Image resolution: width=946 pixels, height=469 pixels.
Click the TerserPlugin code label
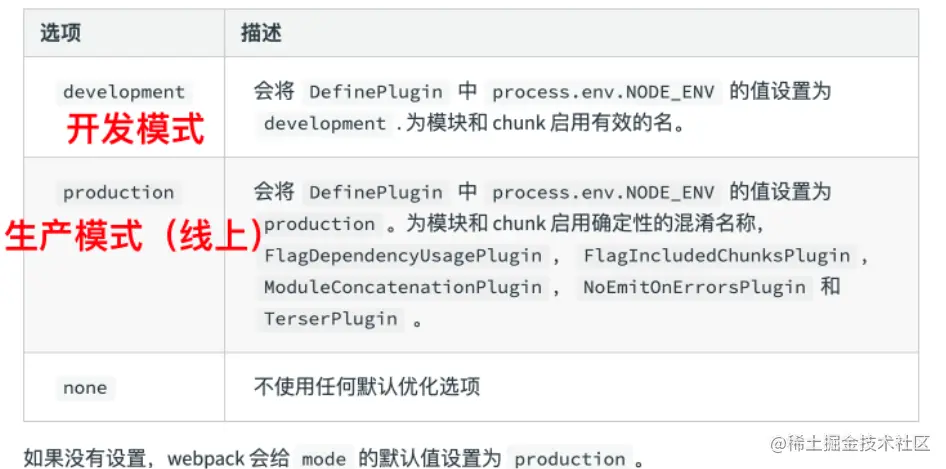click(x=331, y=320)
